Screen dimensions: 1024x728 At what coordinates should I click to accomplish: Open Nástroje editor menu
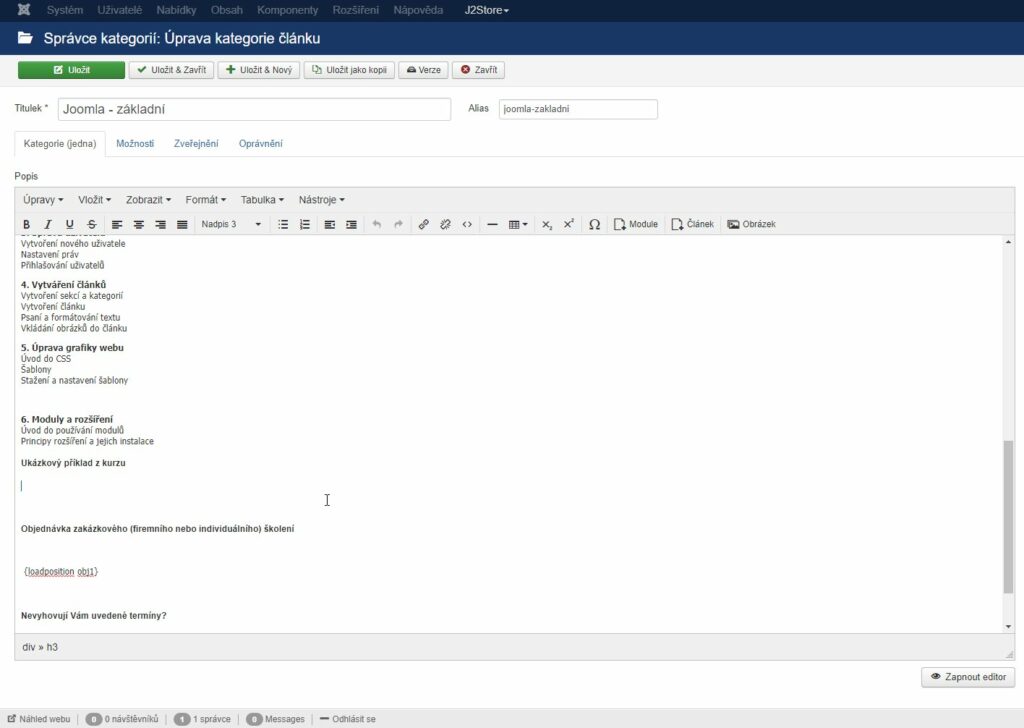(x=321, y=200)
